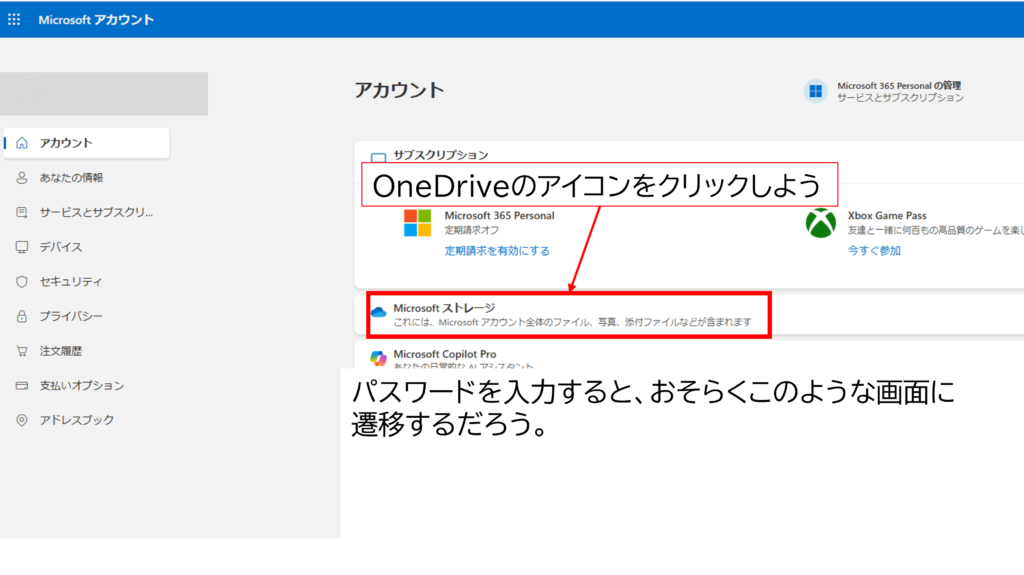This screenshot has height=575, width=1024.
Task: Click the Microsoft 365 Personal colored logo
Action: tap(417, 223)
